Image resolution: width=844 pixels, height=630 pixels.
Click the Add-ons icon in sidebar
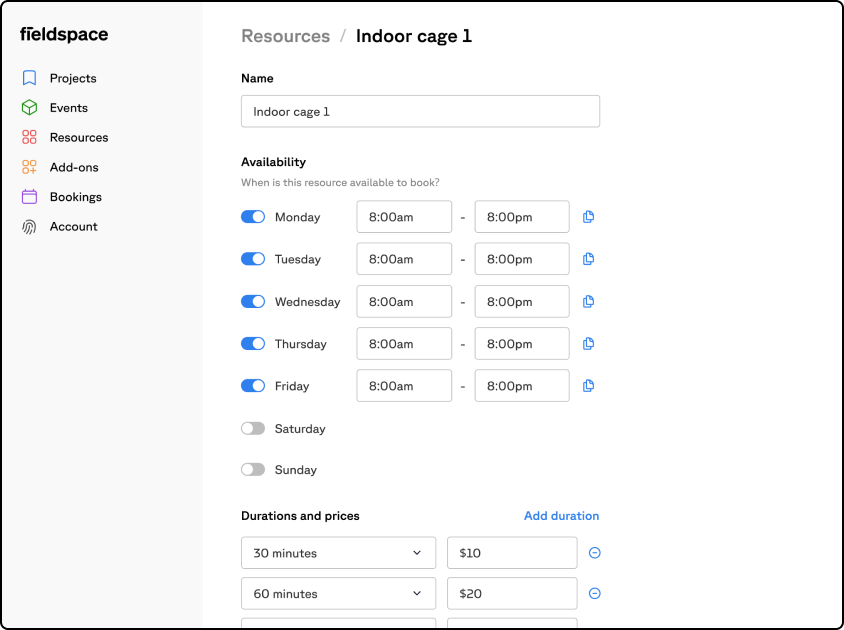tap(30, 167)
